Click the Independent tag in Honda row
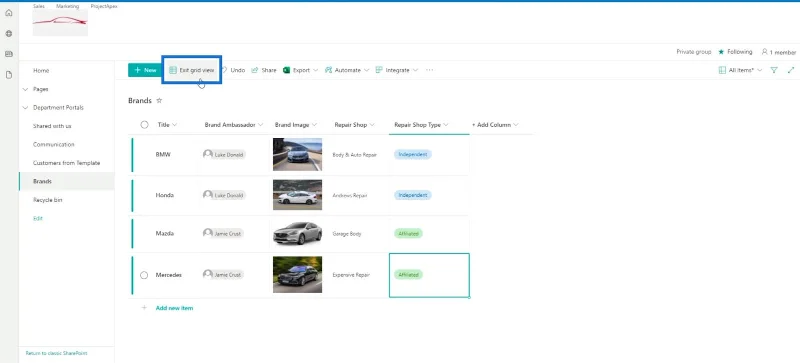 pos(413,195)
